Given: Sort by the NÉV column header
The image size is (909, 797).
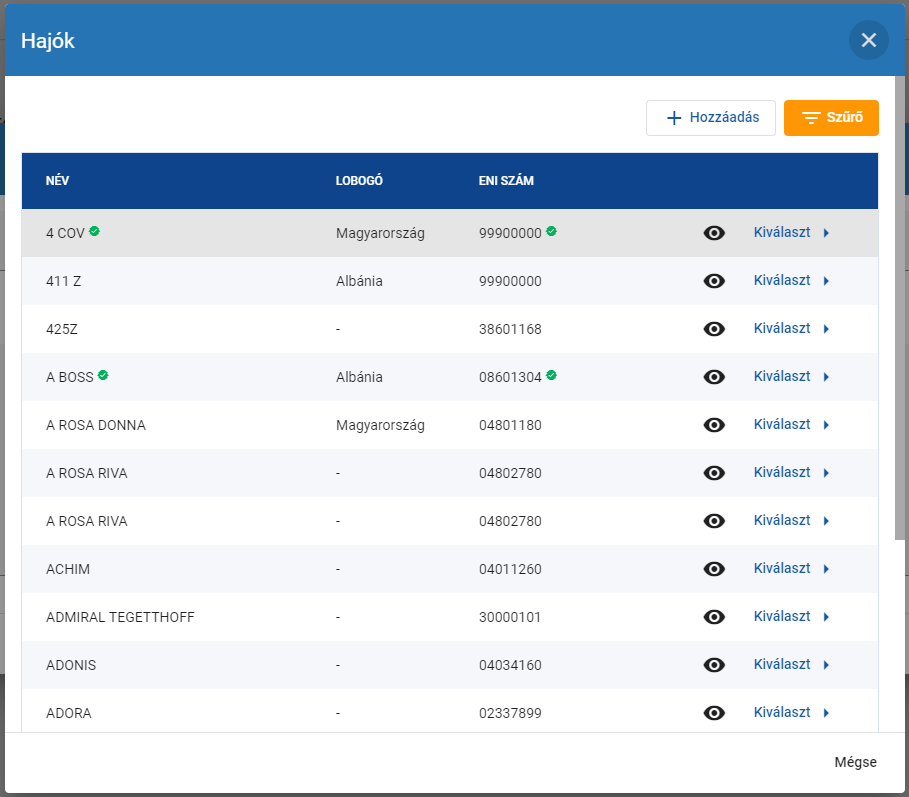Looking at the screenshot, I should click(x=57, y=181).
